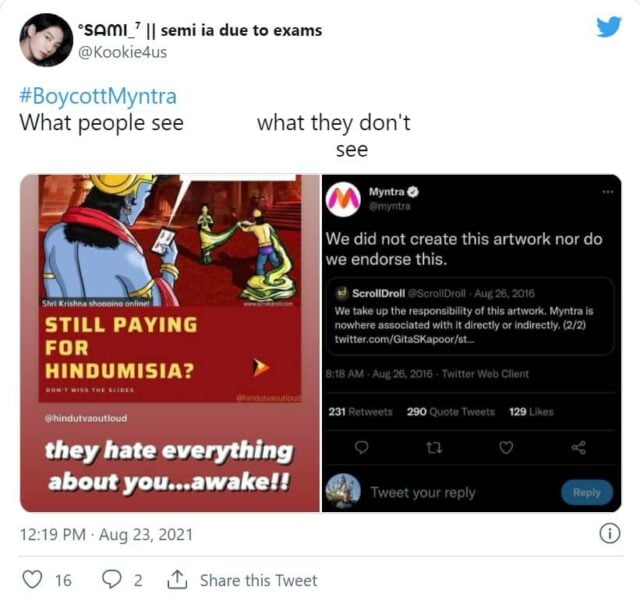
Task: Click Share this Tweet text
Action: 258,580
